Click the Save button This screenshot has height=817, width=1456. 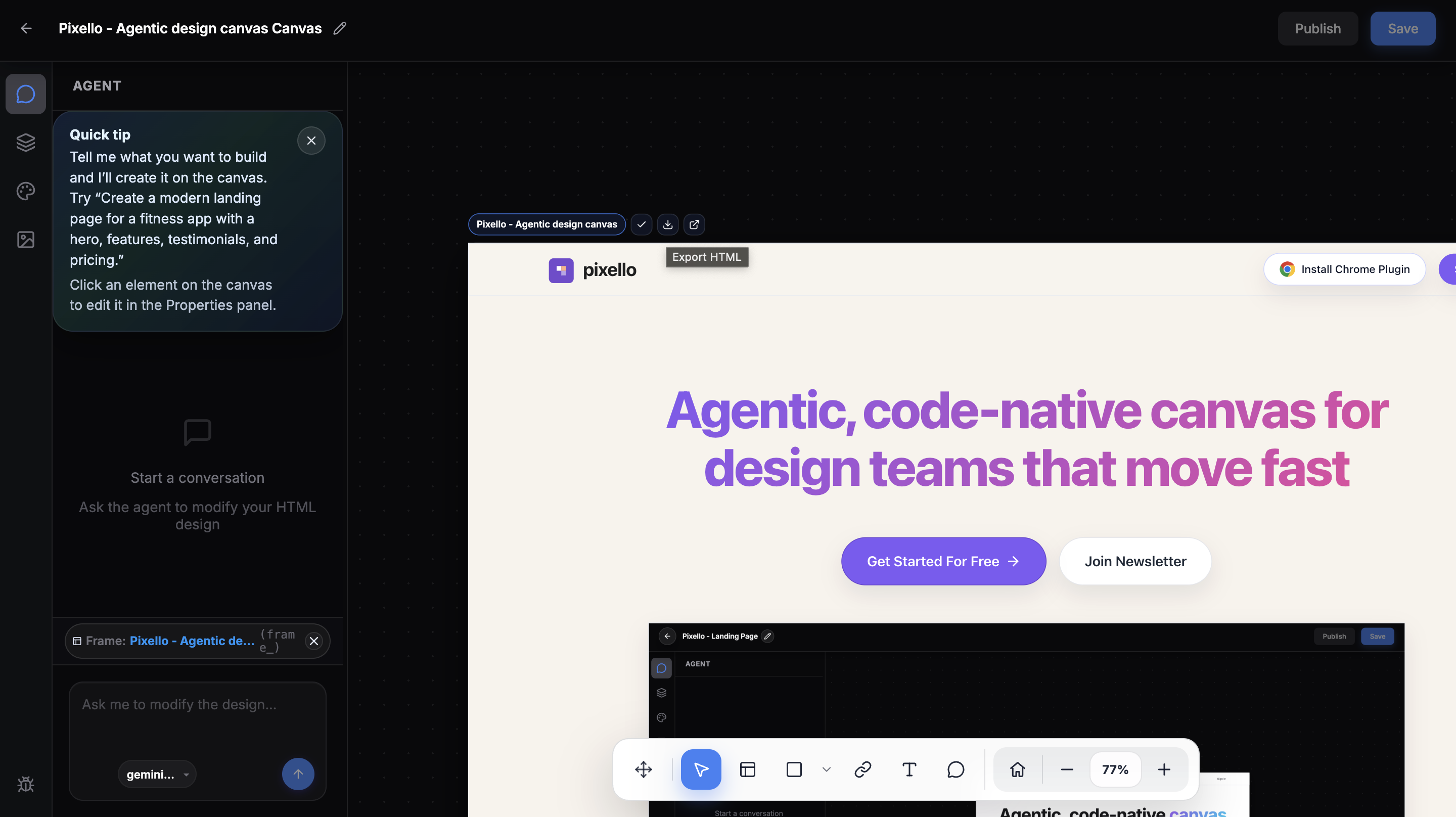coord(1402,29)
